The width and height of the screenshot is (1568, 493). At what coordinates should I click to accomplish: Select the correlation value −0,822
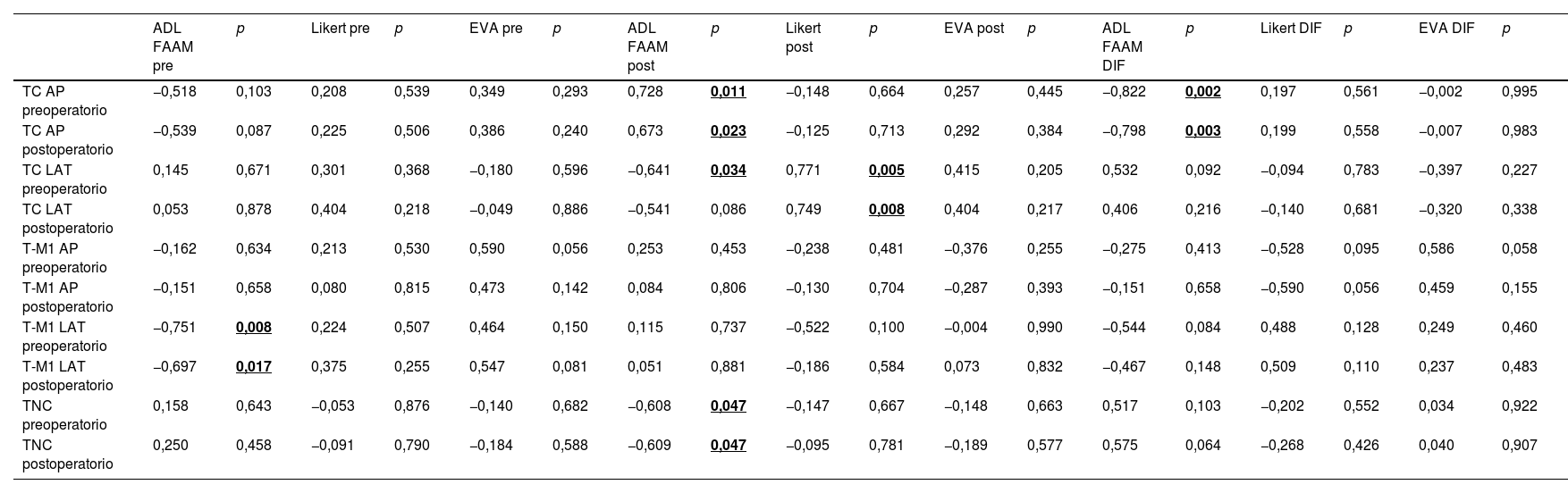[x=1121, y=91]
